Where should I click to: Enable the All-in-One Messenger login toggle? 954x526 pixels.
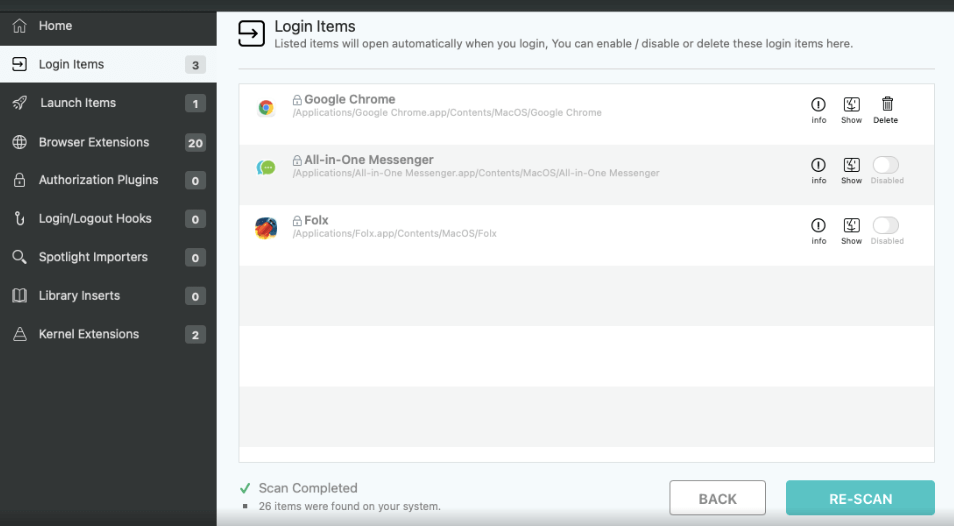pyautogui.click(x=885, y=165)
